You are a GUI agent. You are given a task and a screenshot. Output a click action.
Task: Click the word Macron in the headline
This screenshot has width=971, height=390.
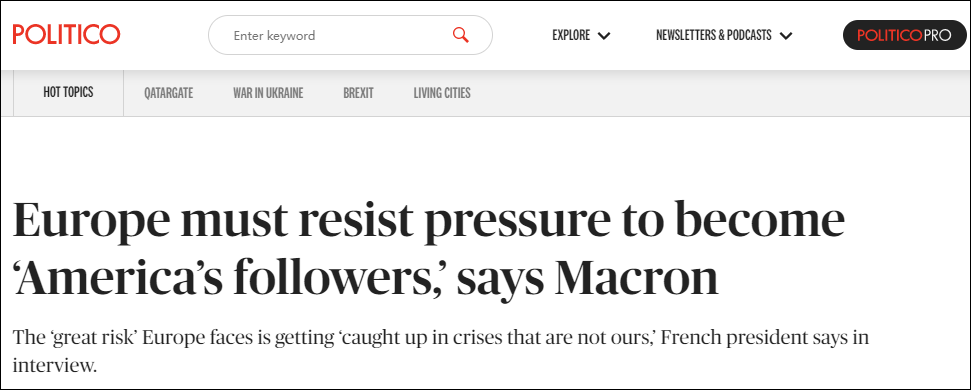pyautogui.click(x=636, y=279)
